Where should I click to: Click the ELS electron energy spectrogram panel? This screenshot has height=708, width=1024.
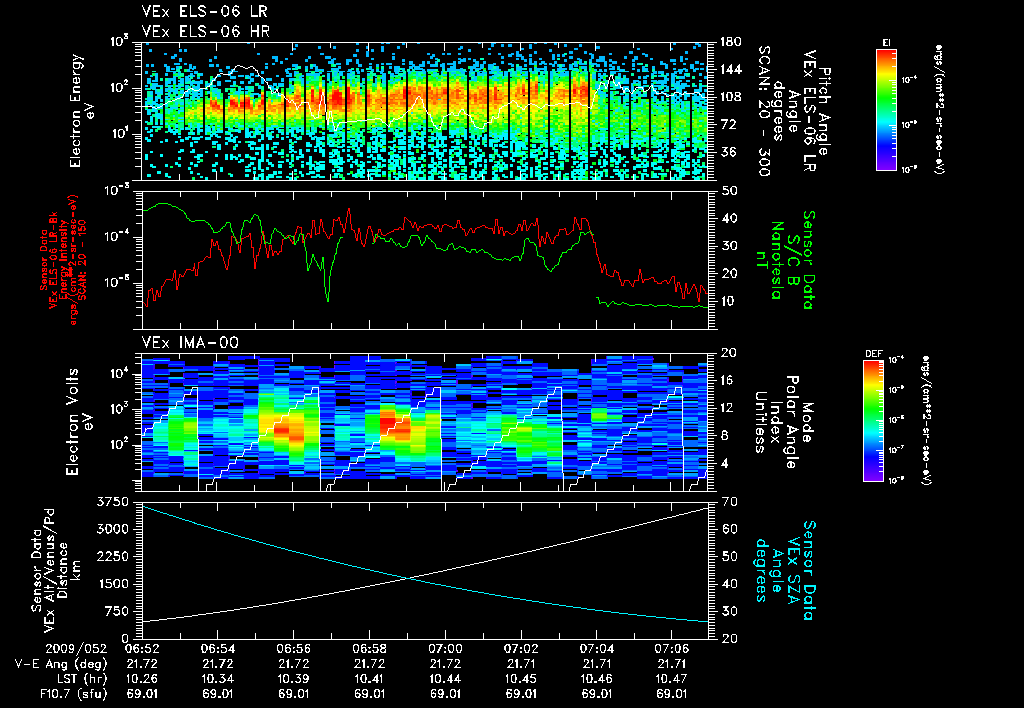point(424,111)
